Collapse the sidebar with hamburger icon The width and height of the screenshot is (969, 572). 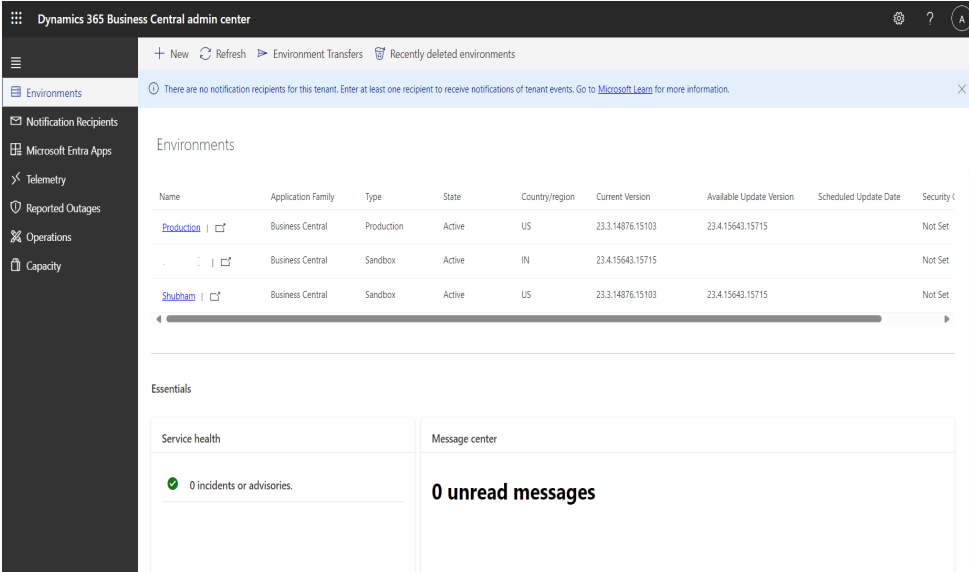pos(16,62)
